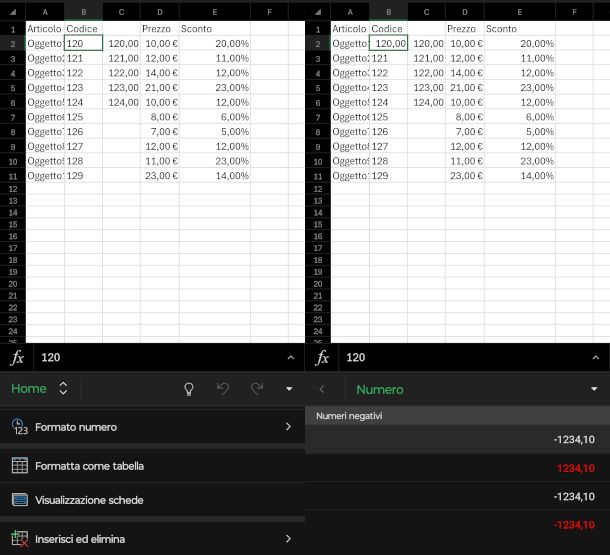
Task: Select the second white -1234,10 negative format
Action: (x=458, y=496)
